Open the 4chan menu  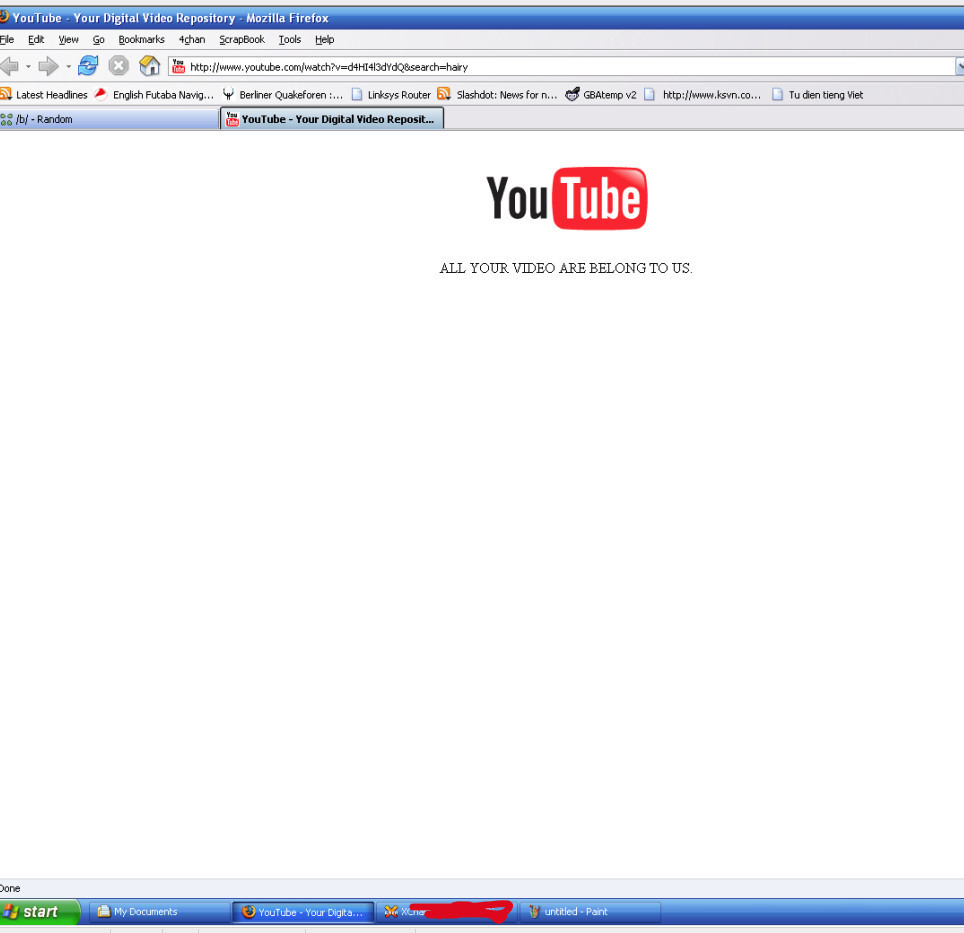[192, 39]
